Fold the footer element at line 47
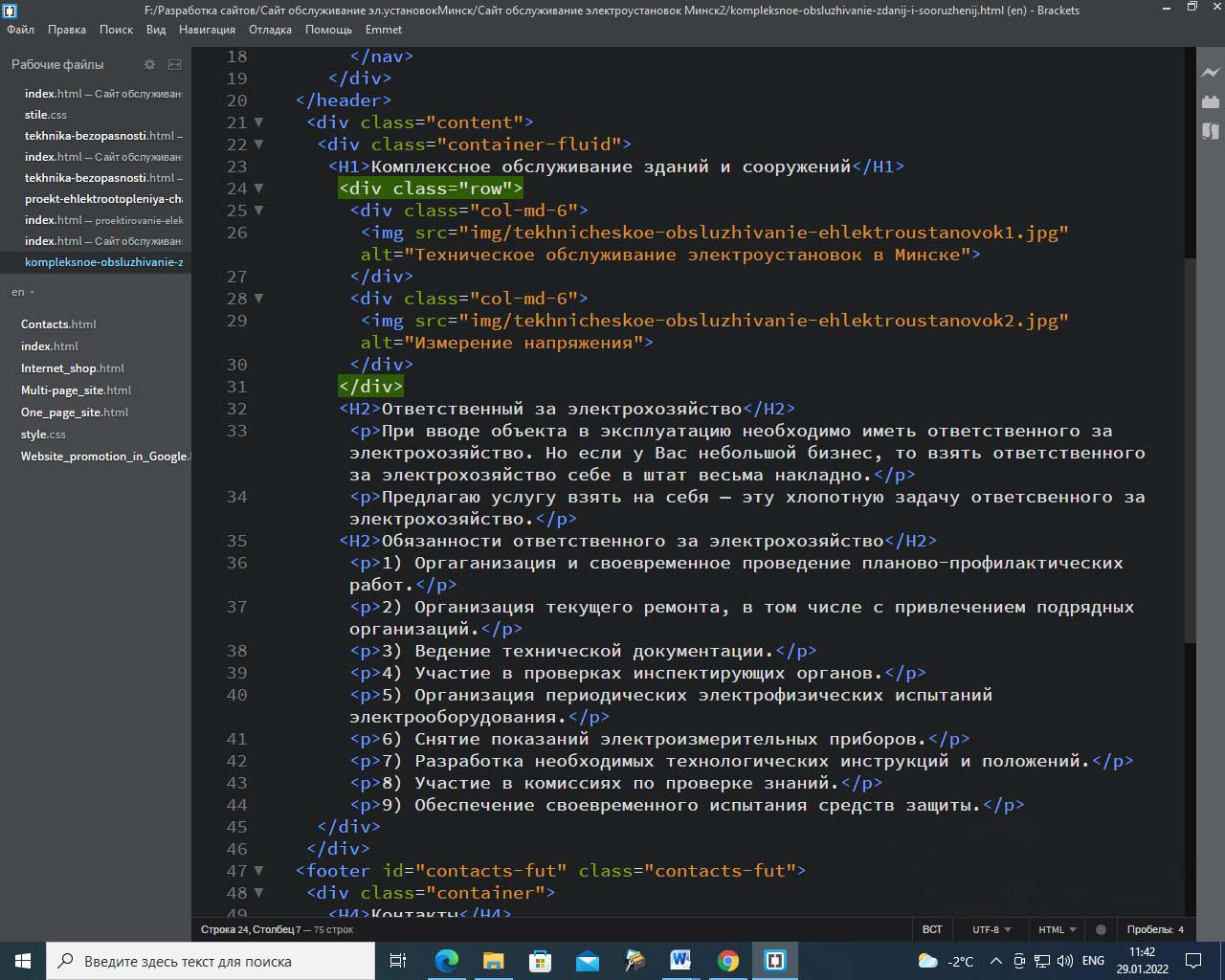 tap(257, 871)
